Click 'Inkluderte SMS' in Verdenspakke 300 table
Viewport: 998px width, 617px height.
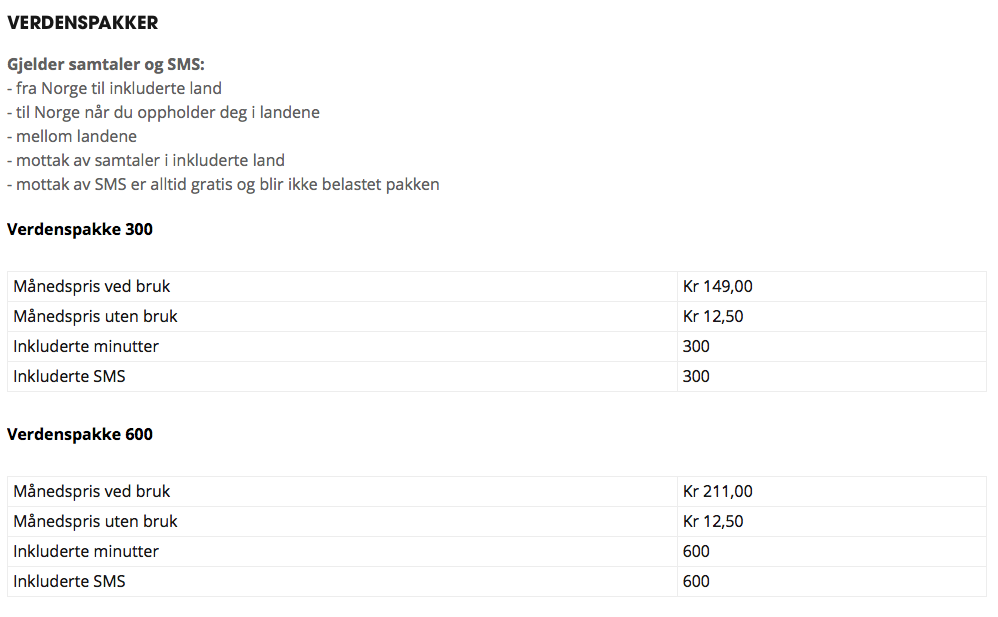point(69,376)
